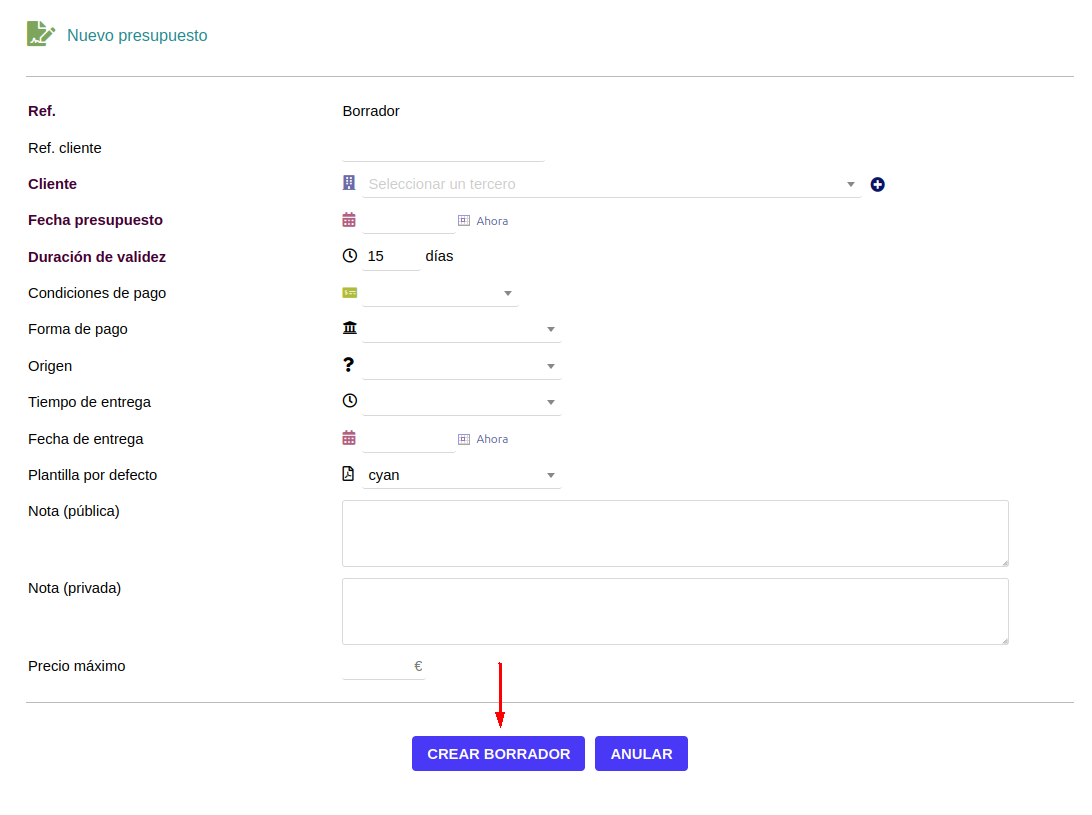Expand the Origen dropdown list

[x=461, y=366]
